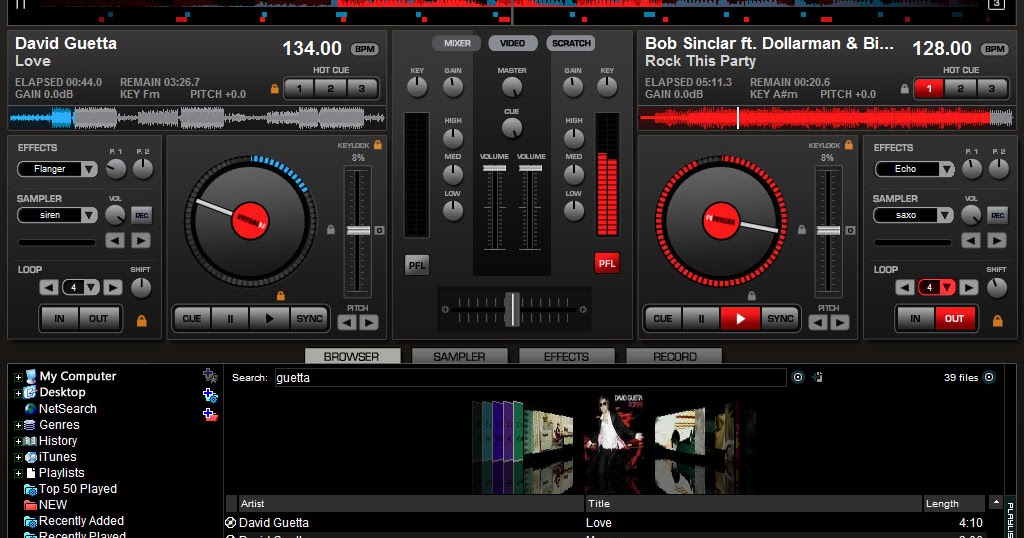Switch to the VIDEO panel
The image size is (1024, 538).
pyautogui.click(x=513, y=43)
